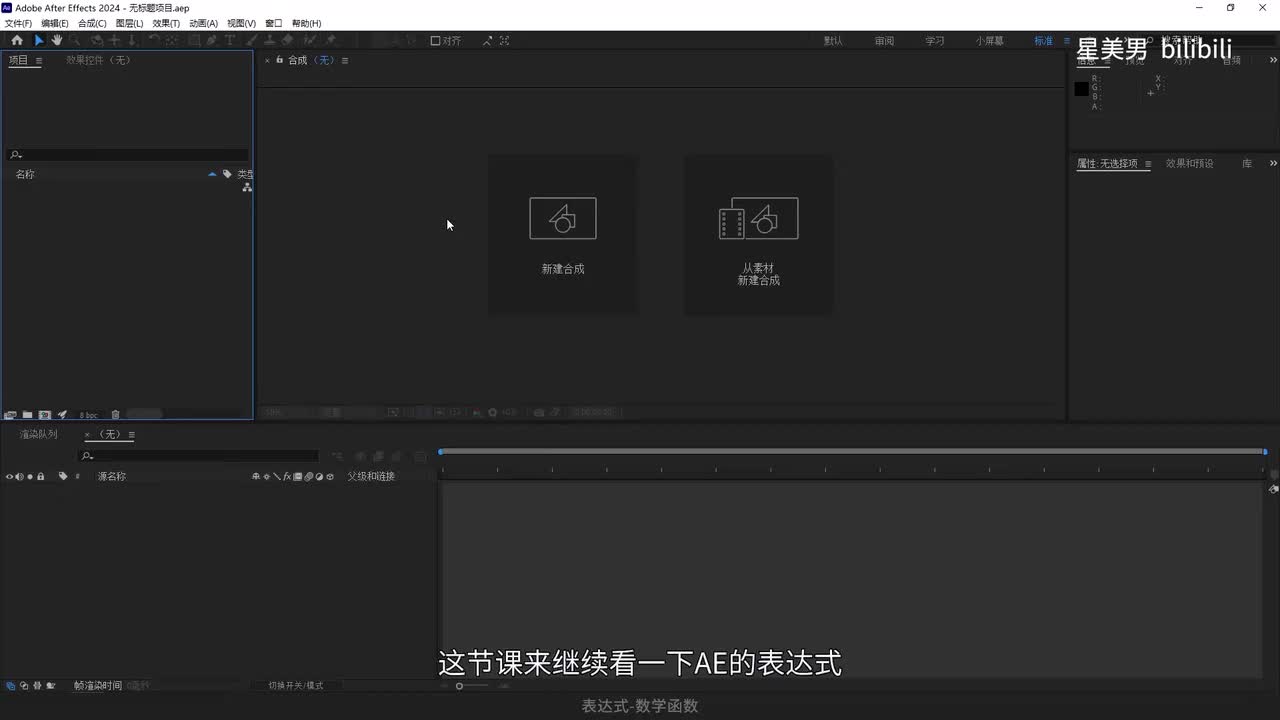Click the New Composition From Footage icon
The image size is (1280, 720).
click(758, 218)
